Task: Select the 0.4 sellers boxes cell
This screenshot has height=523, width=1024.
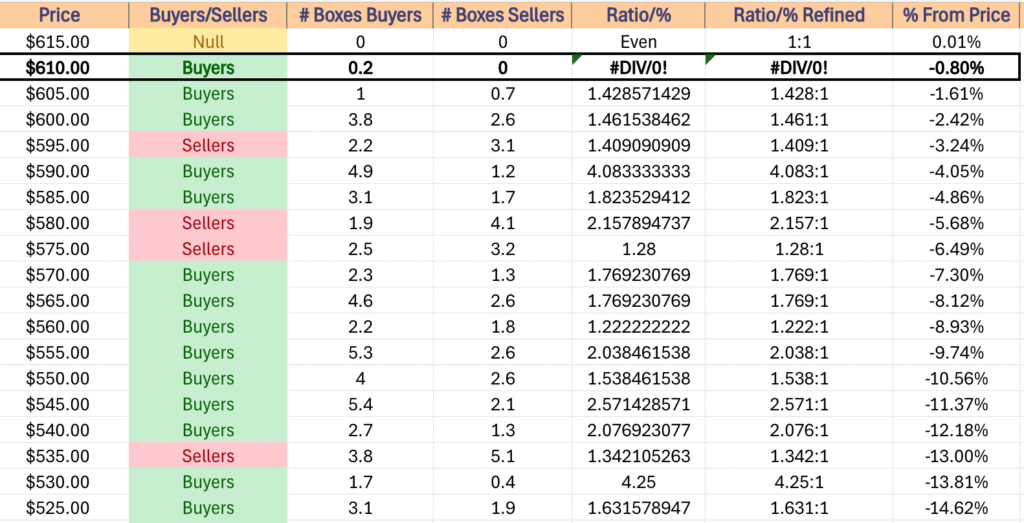Action: coord(502,482)
